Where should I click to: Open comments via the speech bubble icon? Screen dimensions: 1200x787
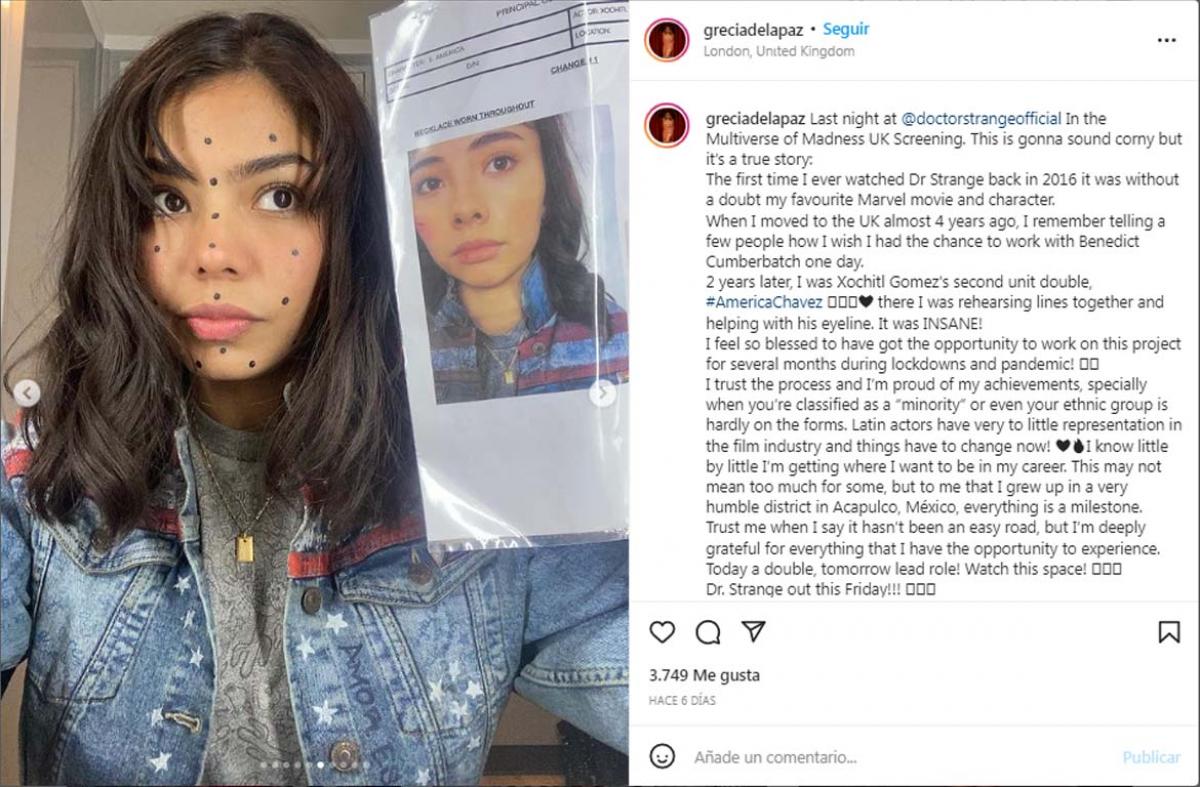(x=708, y=632)
